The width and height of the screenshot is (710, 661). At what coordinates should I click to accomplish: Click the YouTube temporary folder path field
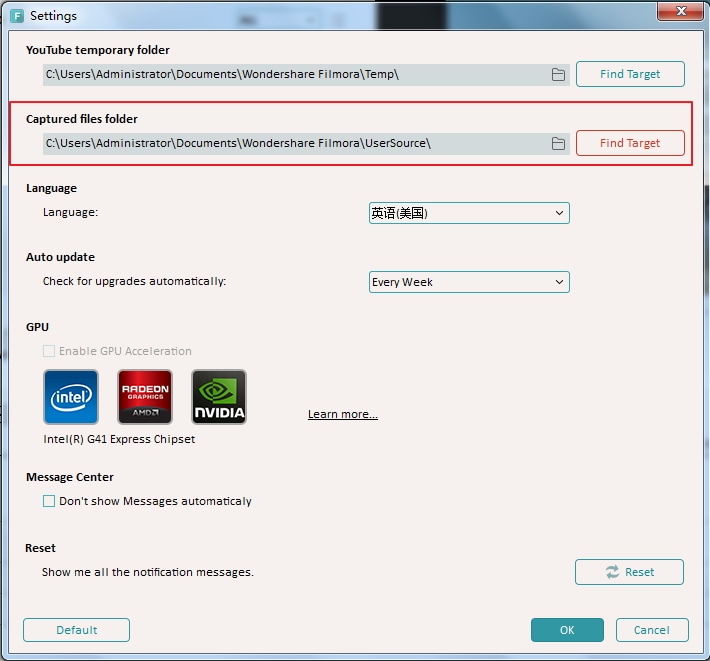coord(306,74)
